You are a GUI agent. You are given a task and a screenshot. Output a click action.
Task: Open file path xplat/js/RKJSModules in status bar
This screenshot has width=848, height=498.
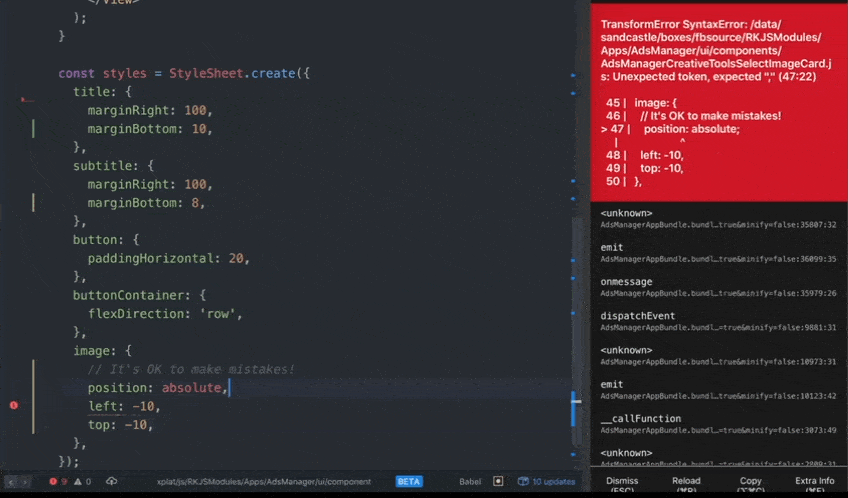(263, 481)
